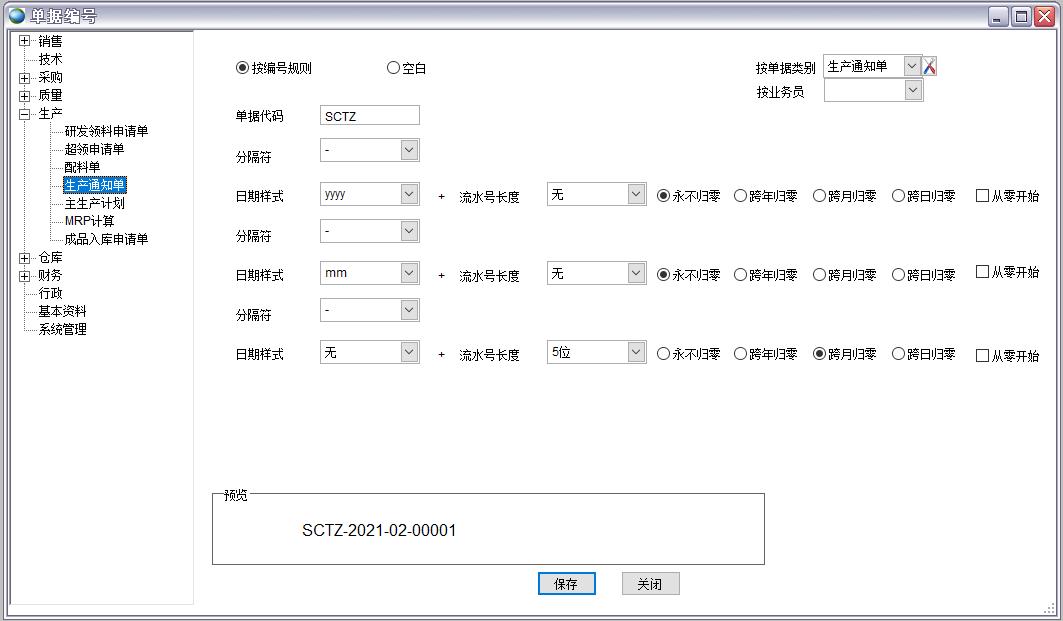Open the yyyy date format dropdown
The image size is (1063, 621).
click(408, 193)
